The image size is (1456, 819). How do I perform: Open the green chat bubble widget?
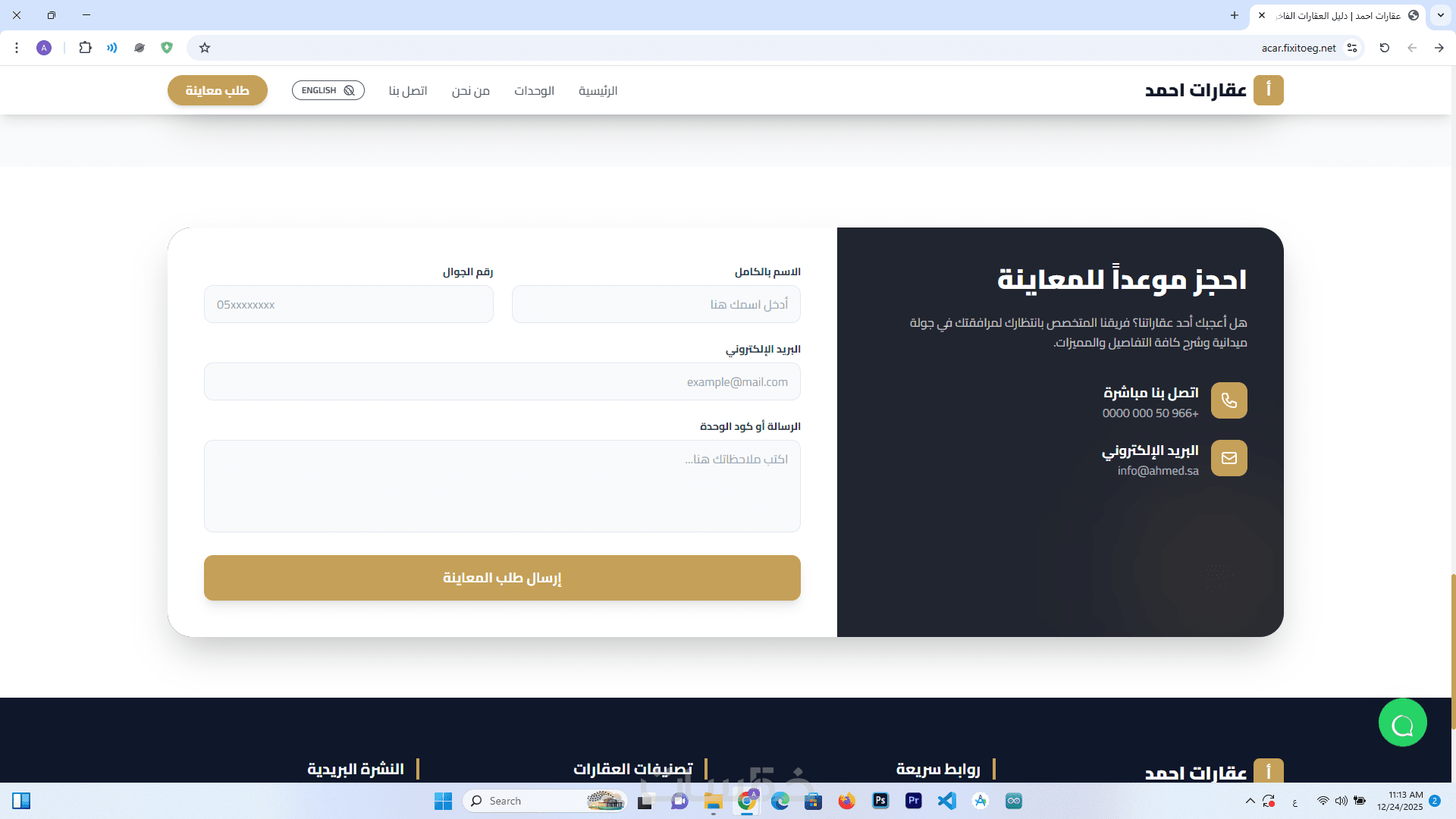pos(1402,723)
